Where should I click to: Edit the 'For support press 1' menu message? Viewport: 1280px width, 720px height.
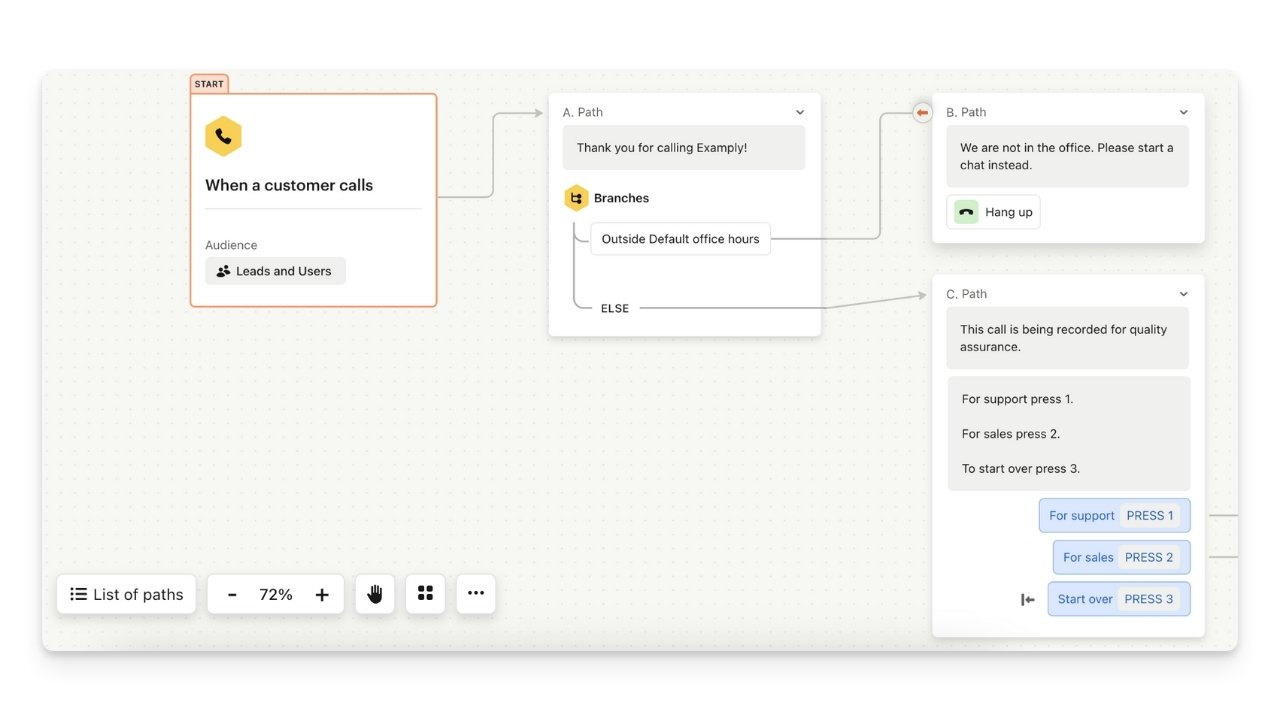(x=1069, y=434)
